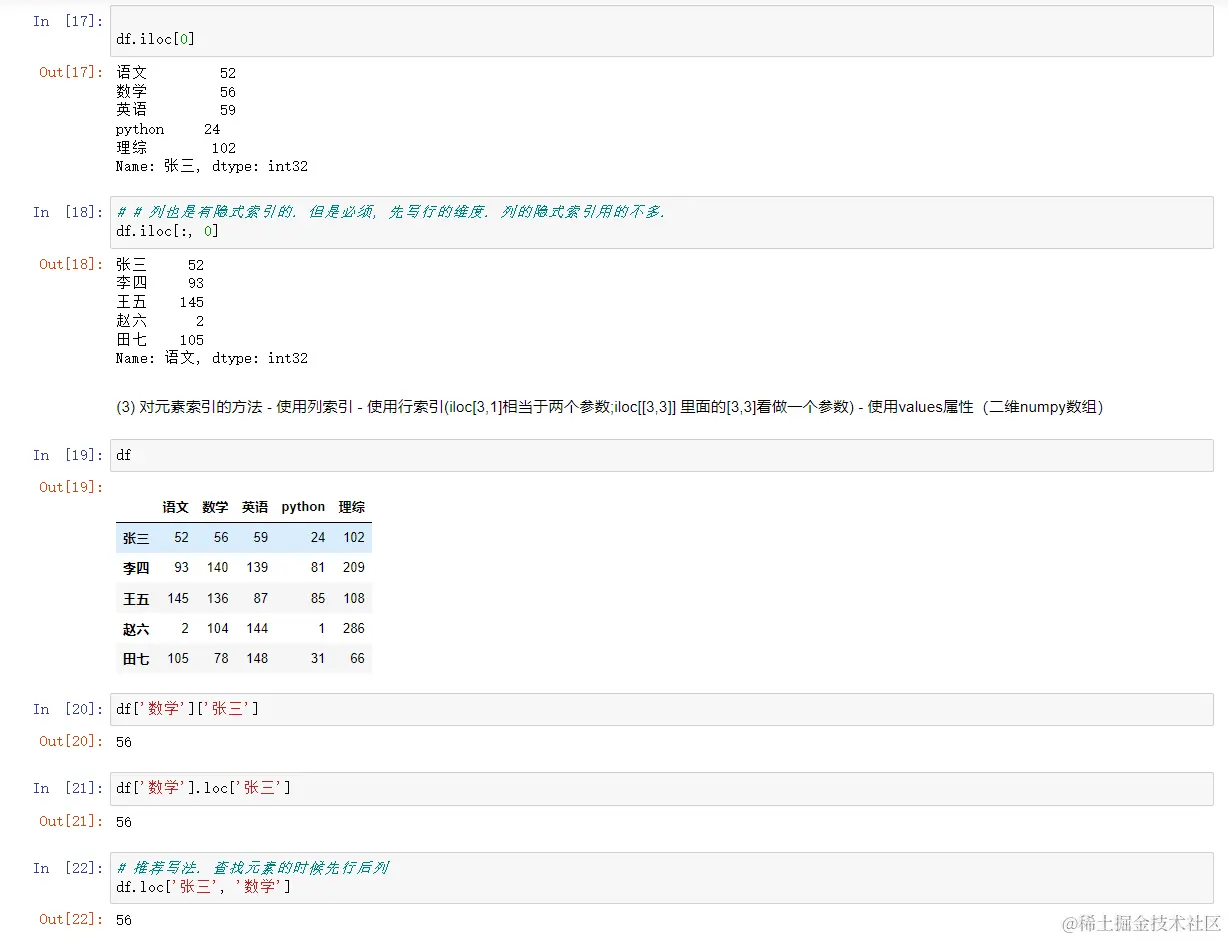Click the Out[19] output prompt
Screen dimensions: 1228x940
[x=71, y=487]
